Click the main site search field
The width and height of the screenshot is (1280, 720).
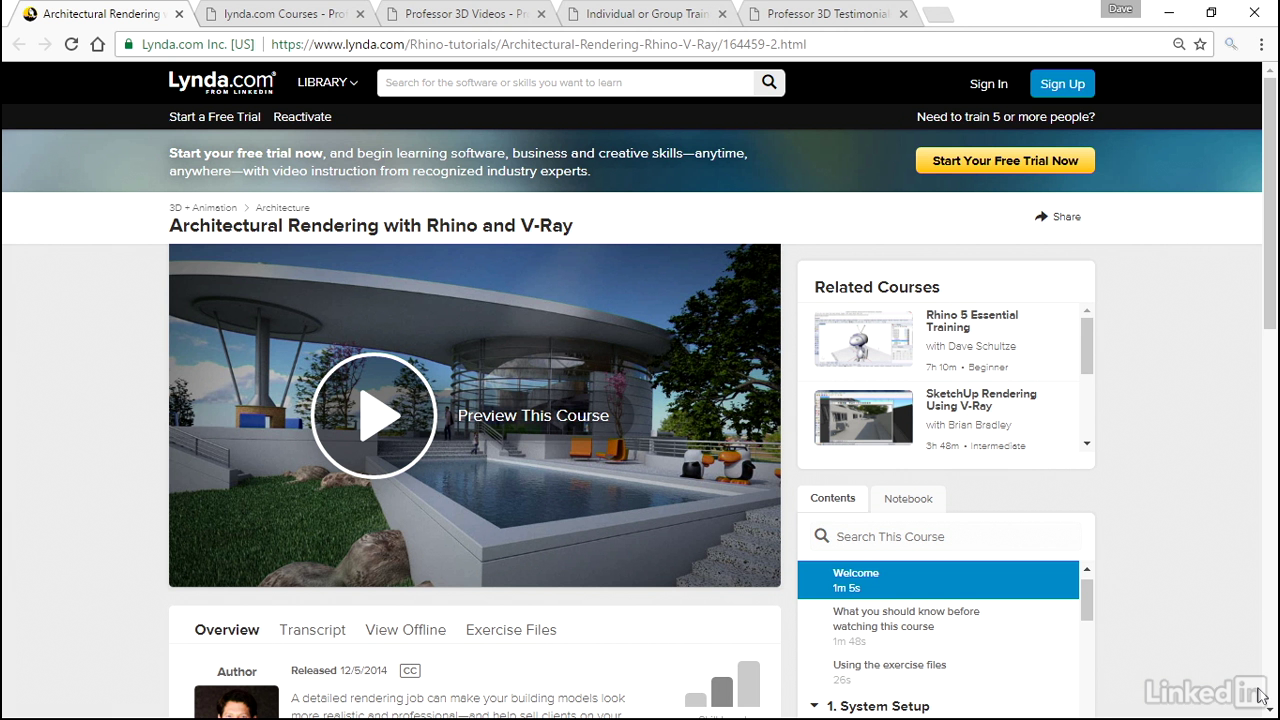(565, 83)
